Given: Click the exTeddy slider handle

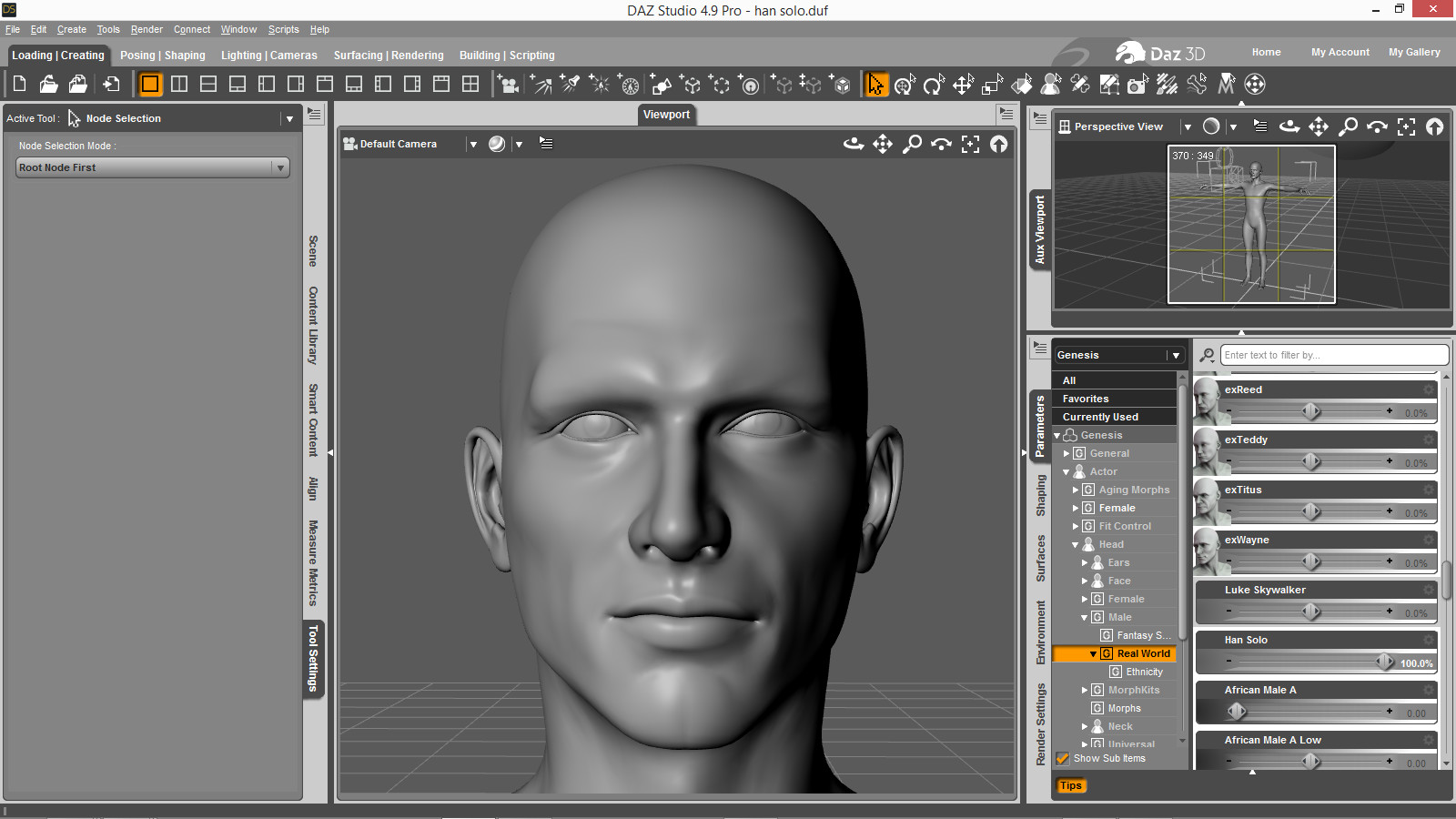Looking at the screenshot, I should coord(1311,461).
